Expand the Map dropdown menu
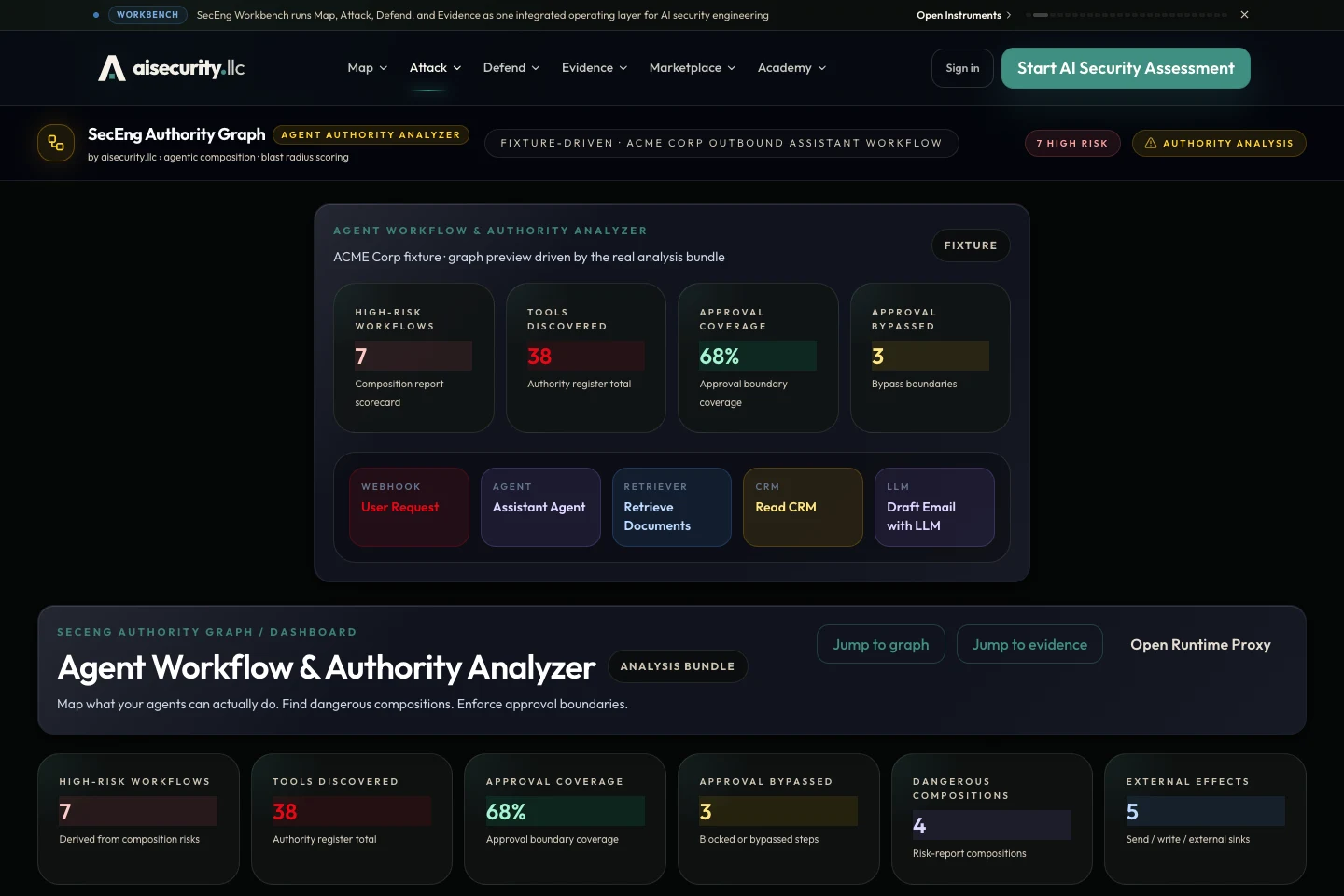 368,68
